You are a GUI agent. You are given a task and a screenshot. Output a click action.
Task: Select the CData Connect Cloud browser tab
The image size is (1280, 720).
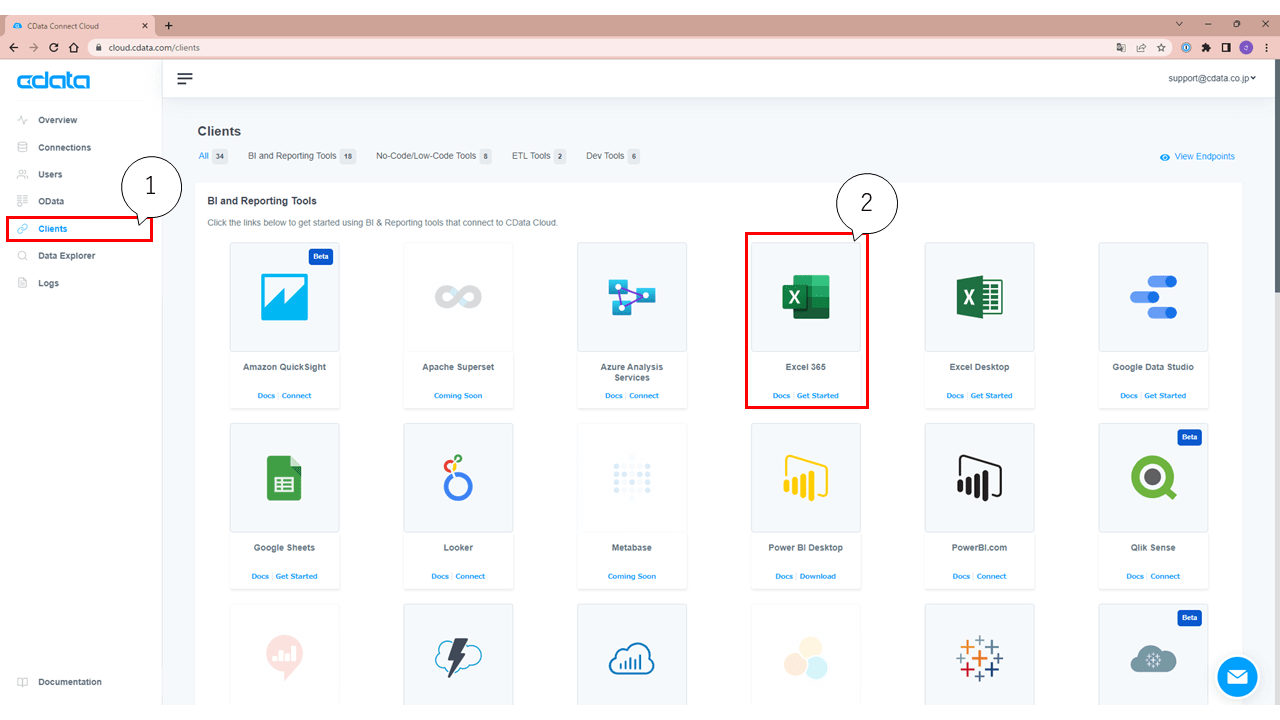81,25
